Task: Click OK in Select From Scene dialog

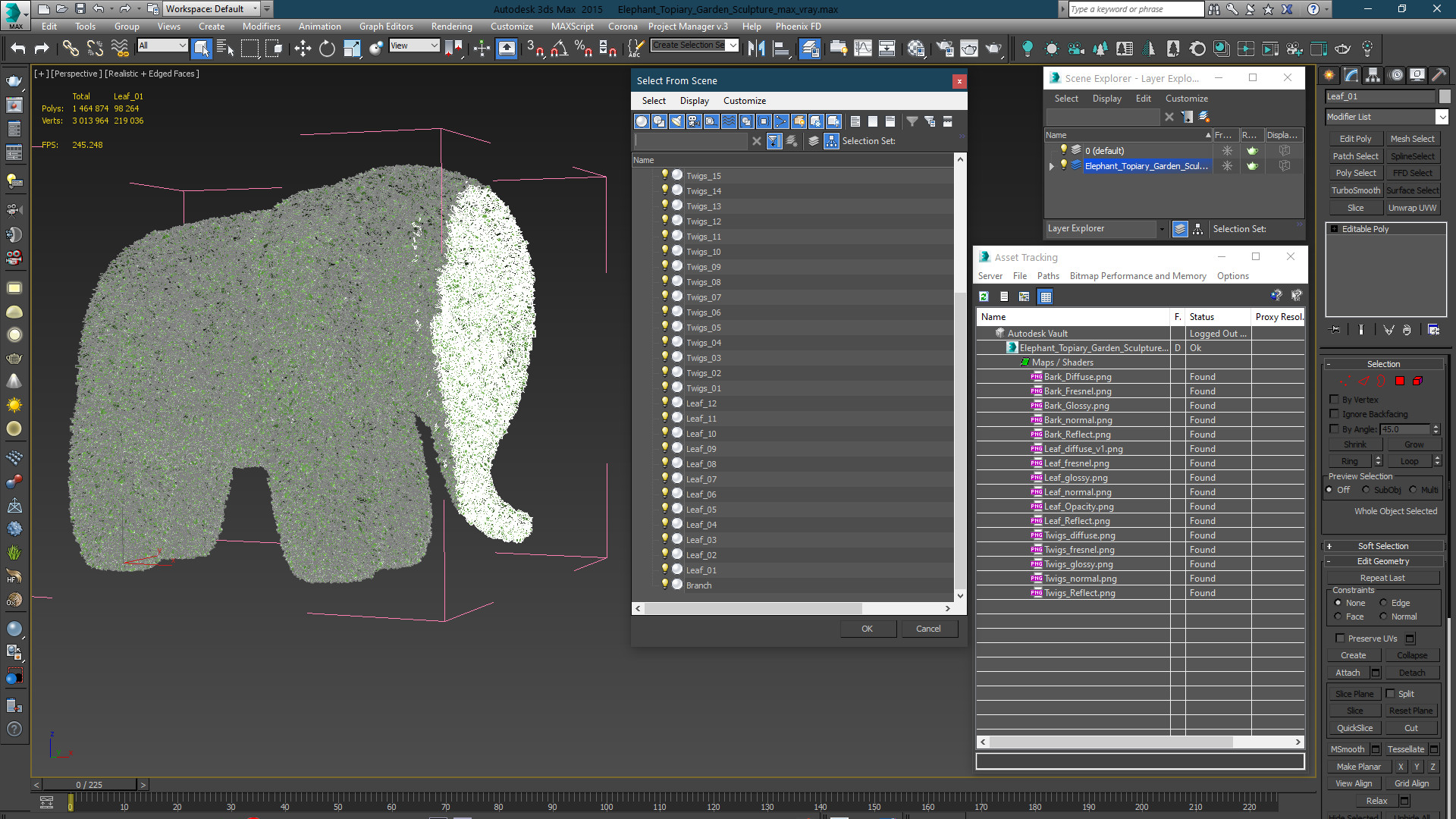Action: (x=868, y=629)
